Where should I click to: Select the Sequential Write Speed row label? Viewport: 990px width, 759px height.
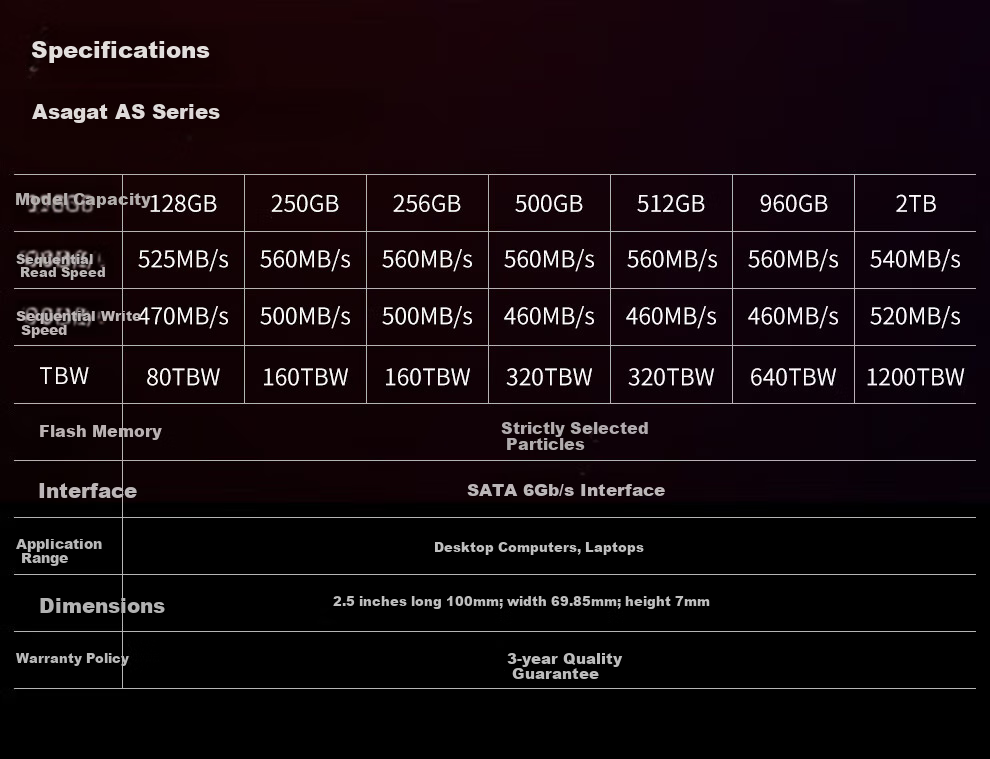pos(78,323)
